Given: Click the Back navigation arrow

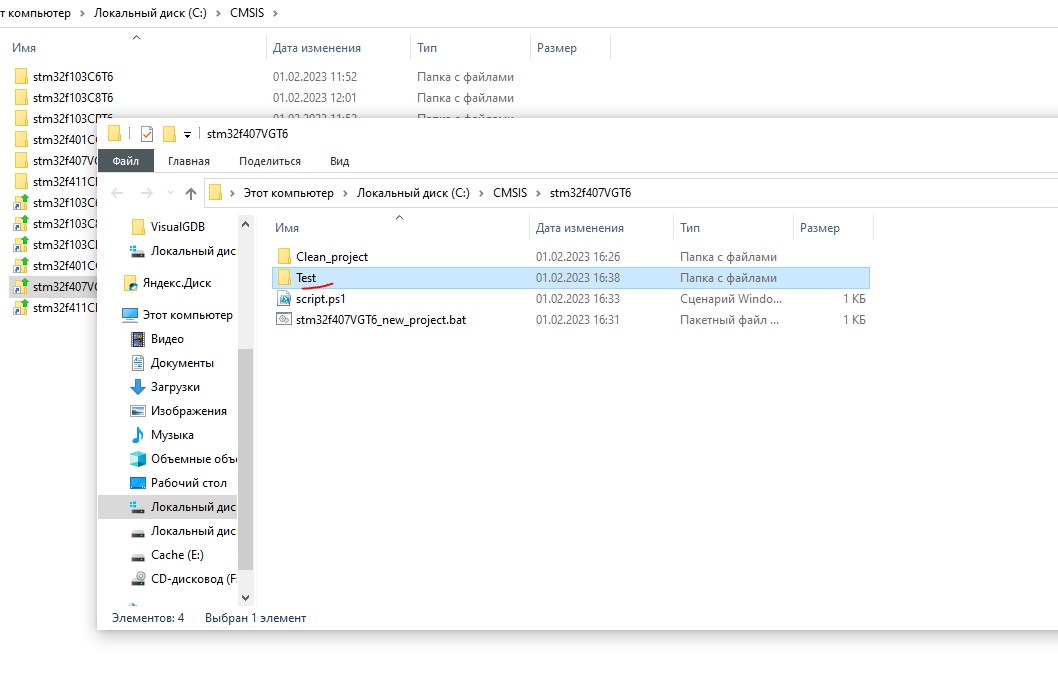Looking at the screenshot, I should coord(117,194).
